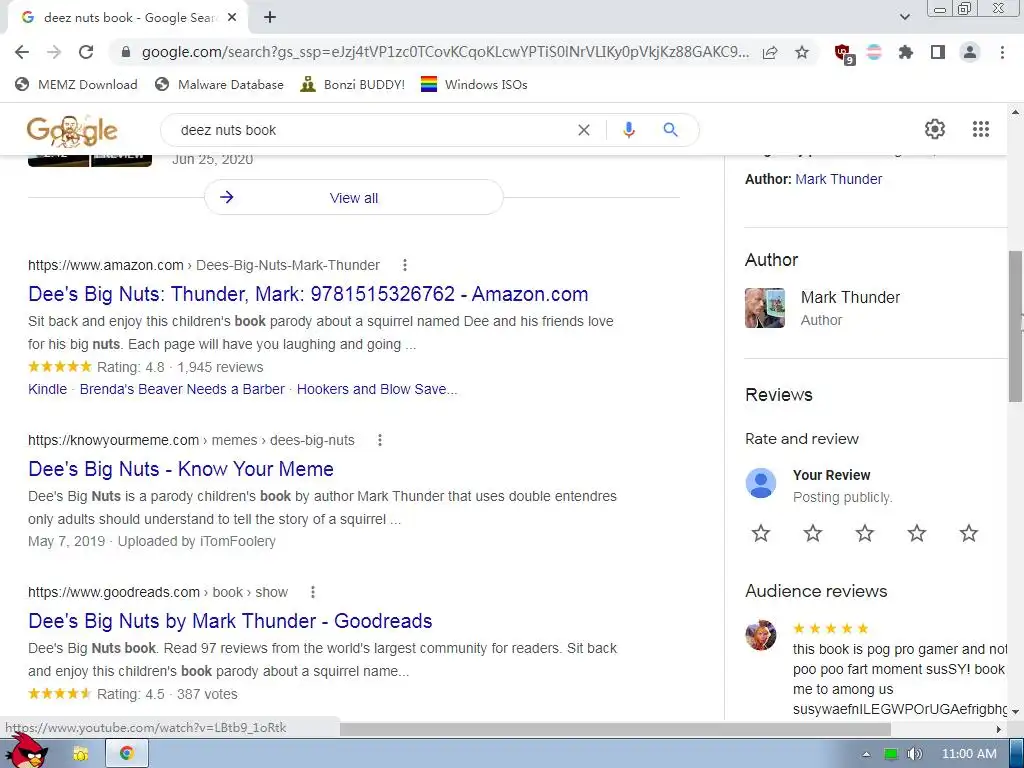Click the 11:00 AM taskbar clock
1024x768 pixels.
coord(969,754)
